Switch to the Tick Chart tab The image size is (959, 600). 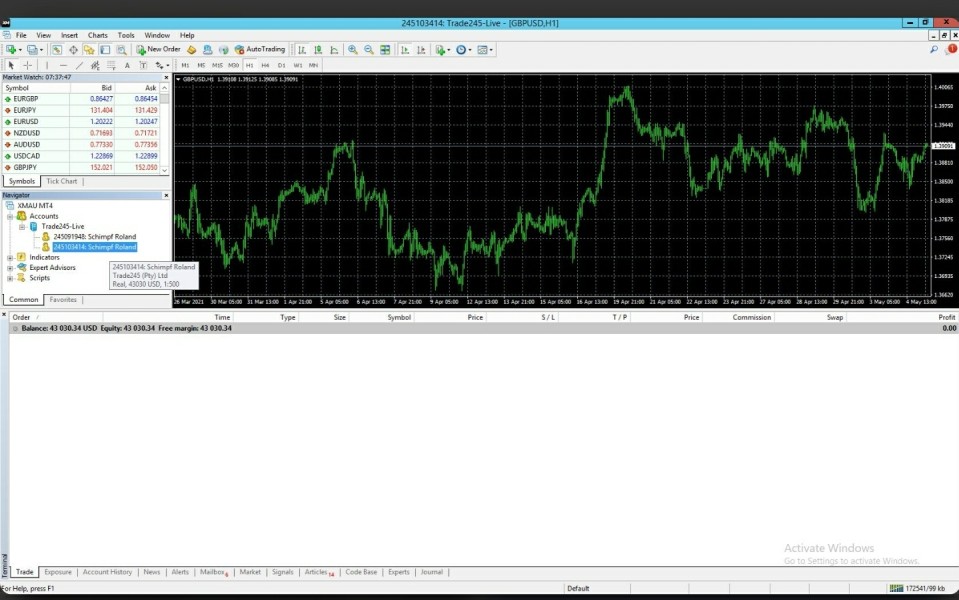pos(62,181)
